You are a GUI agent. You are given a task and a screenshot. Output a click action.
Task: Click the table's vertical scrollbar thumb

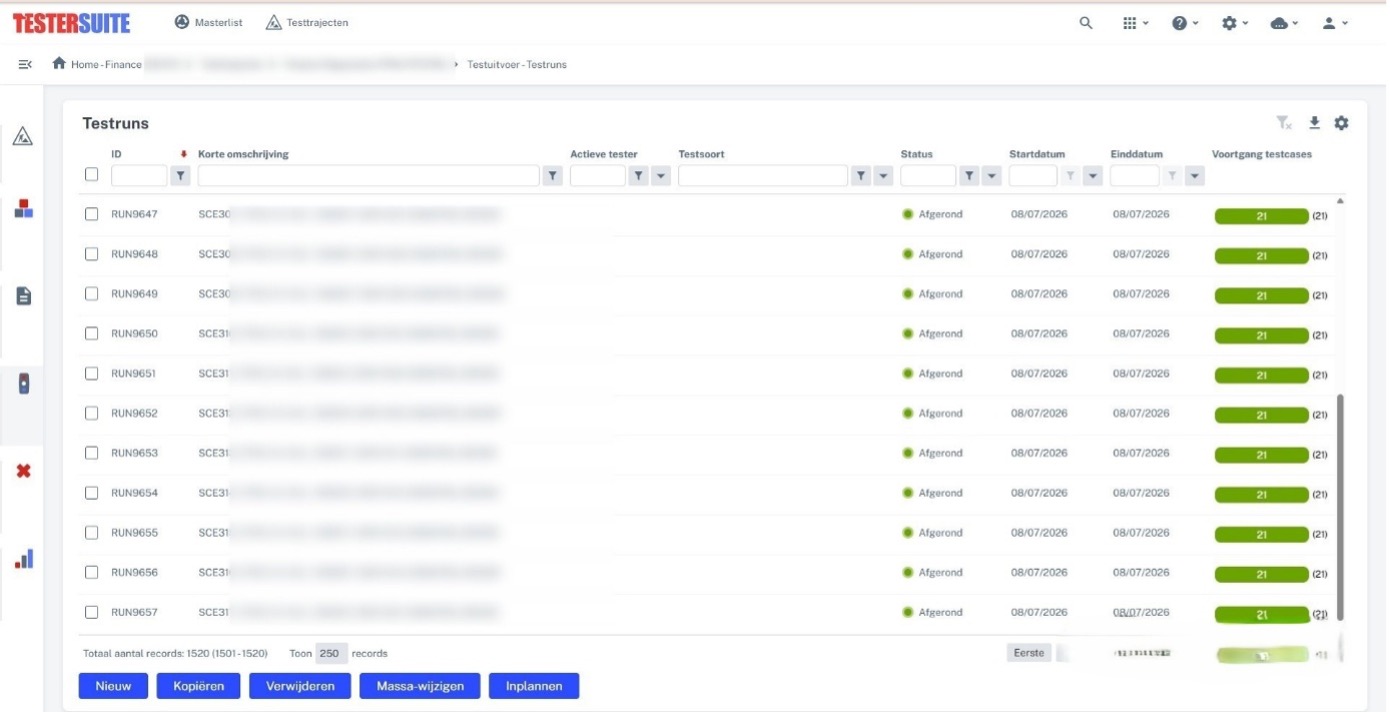pyautogui.click(x=1340, y=507)
